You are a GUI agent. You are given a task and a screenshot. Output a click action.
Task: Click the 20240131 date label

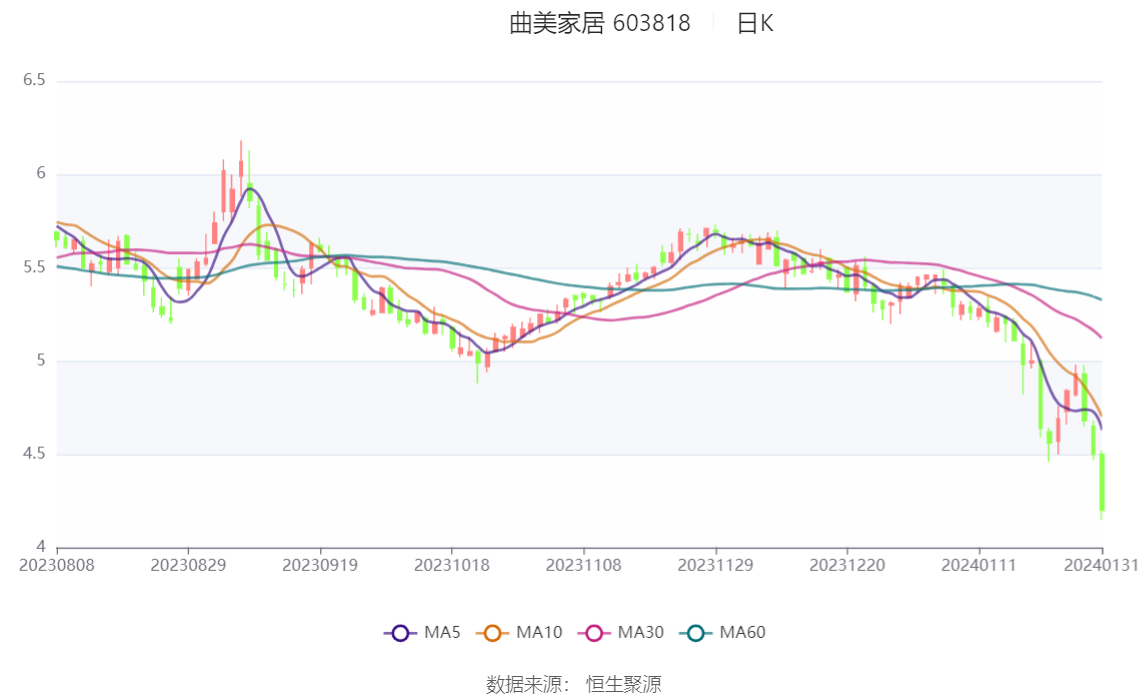tap(1101, 566)
